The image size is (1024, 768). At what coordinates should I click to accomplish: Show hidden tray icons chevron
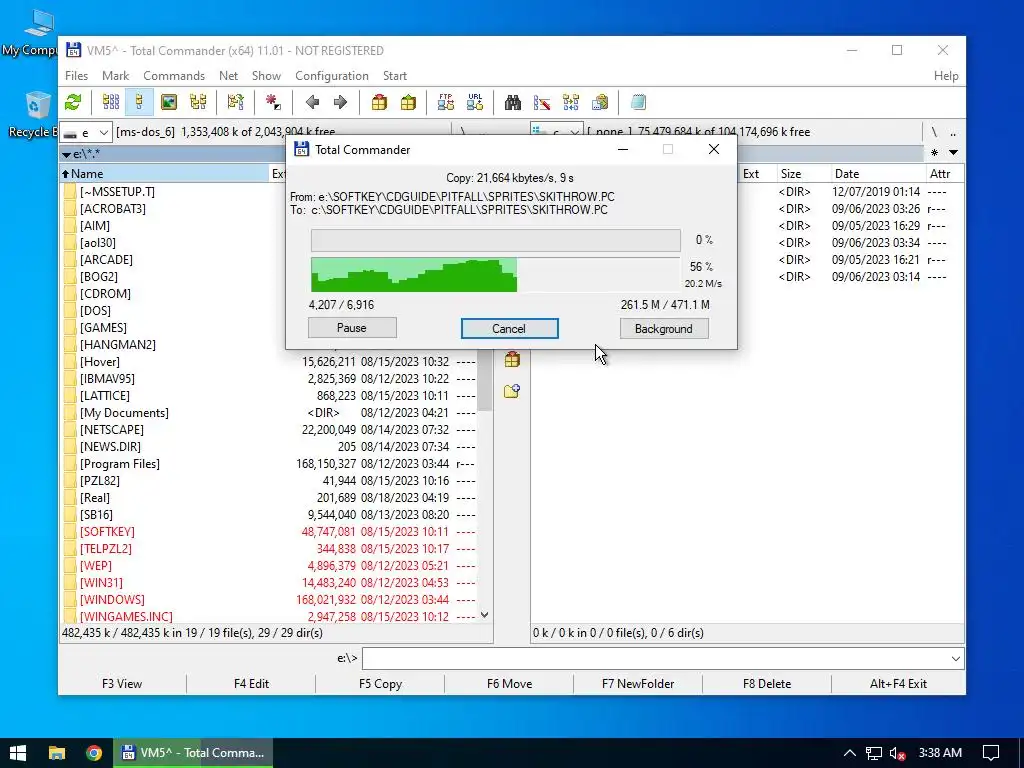(x=850, y=753)
